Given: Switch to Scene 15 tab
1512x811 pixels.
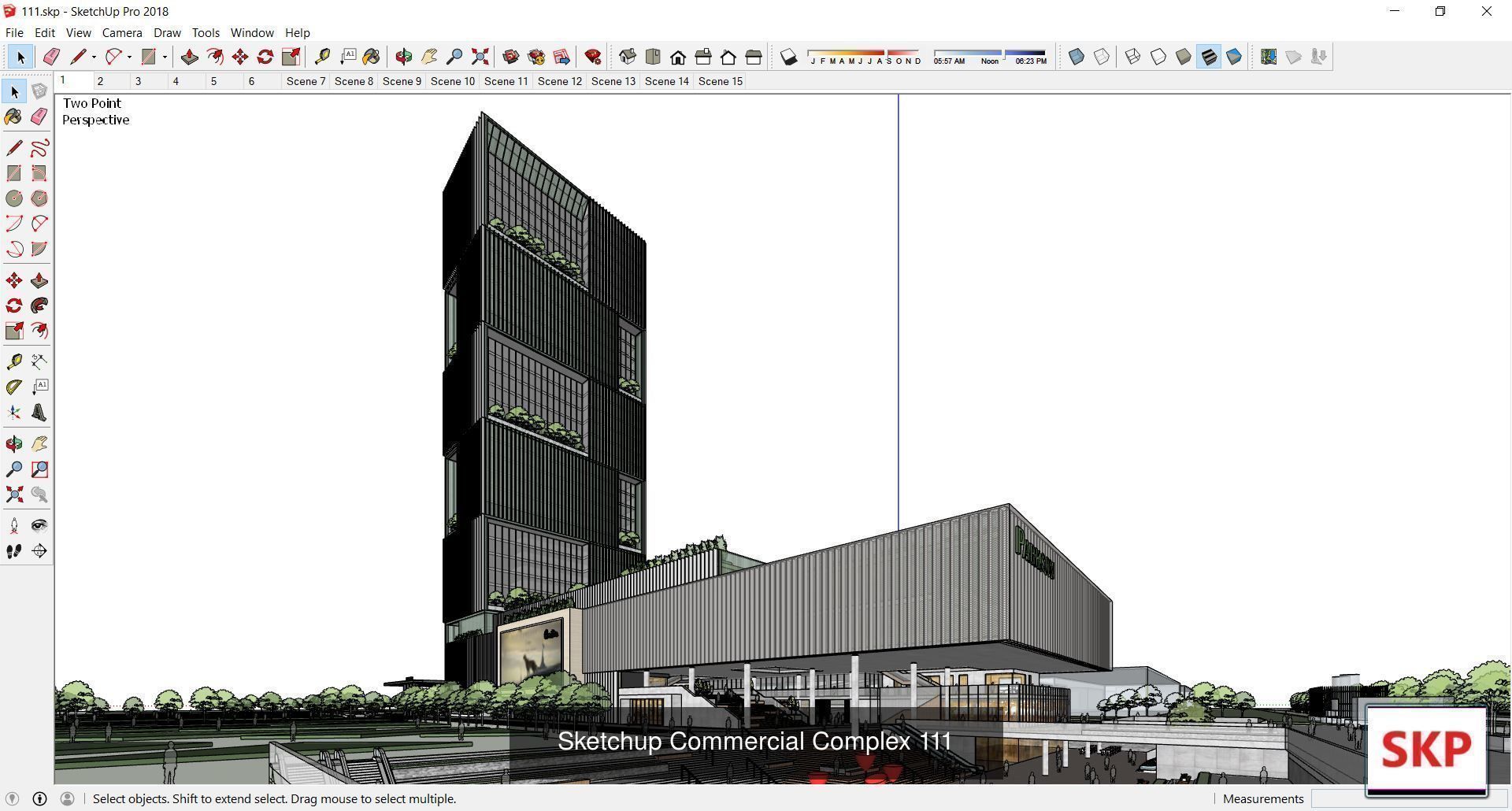Looking at the screenshot, I should (x=721, y=81).
